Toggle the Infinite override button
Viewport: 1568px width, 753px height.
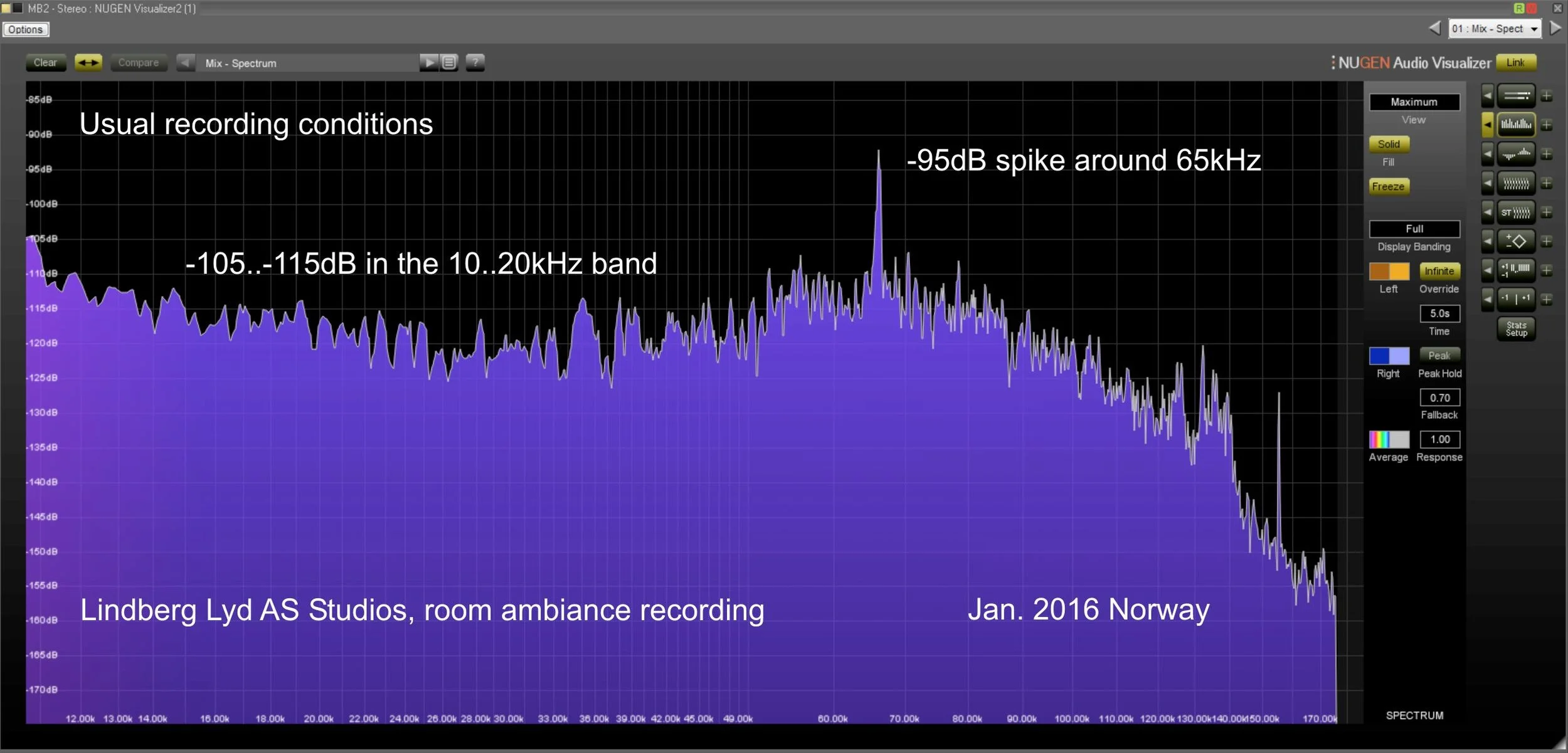click(1439, 271)
